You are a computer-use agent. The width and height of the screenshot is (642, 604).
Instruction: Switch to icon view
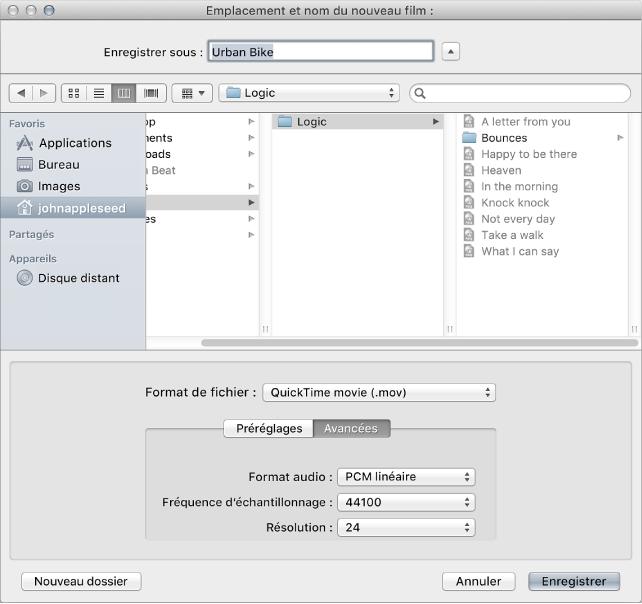74,93
